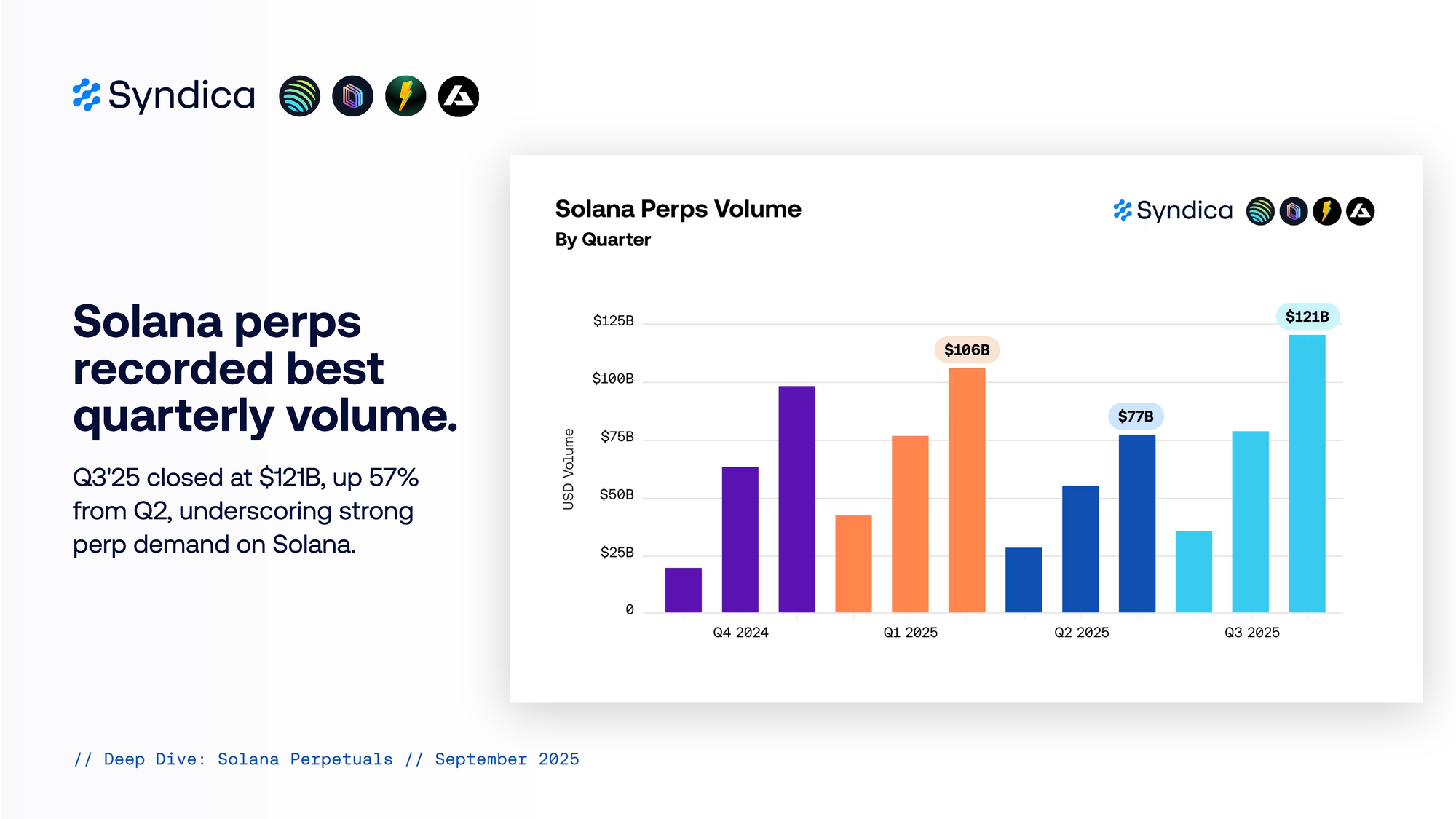Click the $77B data label
Screen dimensions: 1456x819
[1136, 416]
